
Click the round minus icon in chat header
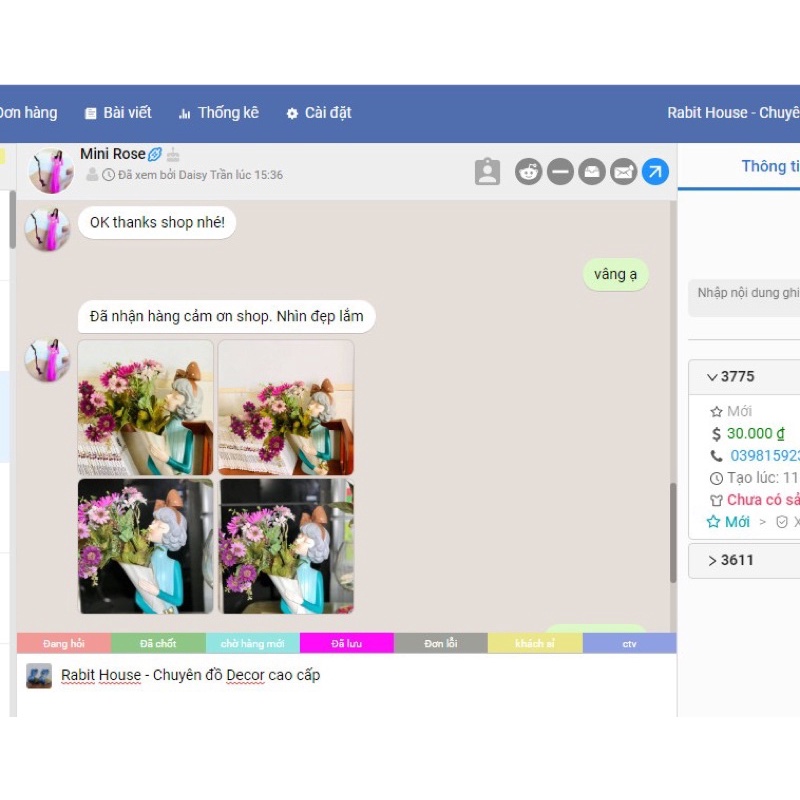560,172
